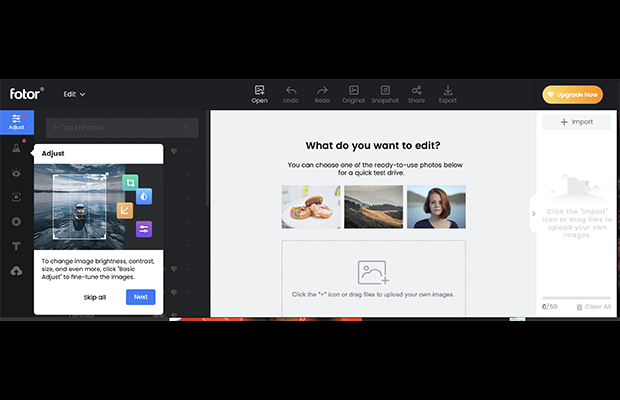Click the Open image icon

tap(259, 94)
